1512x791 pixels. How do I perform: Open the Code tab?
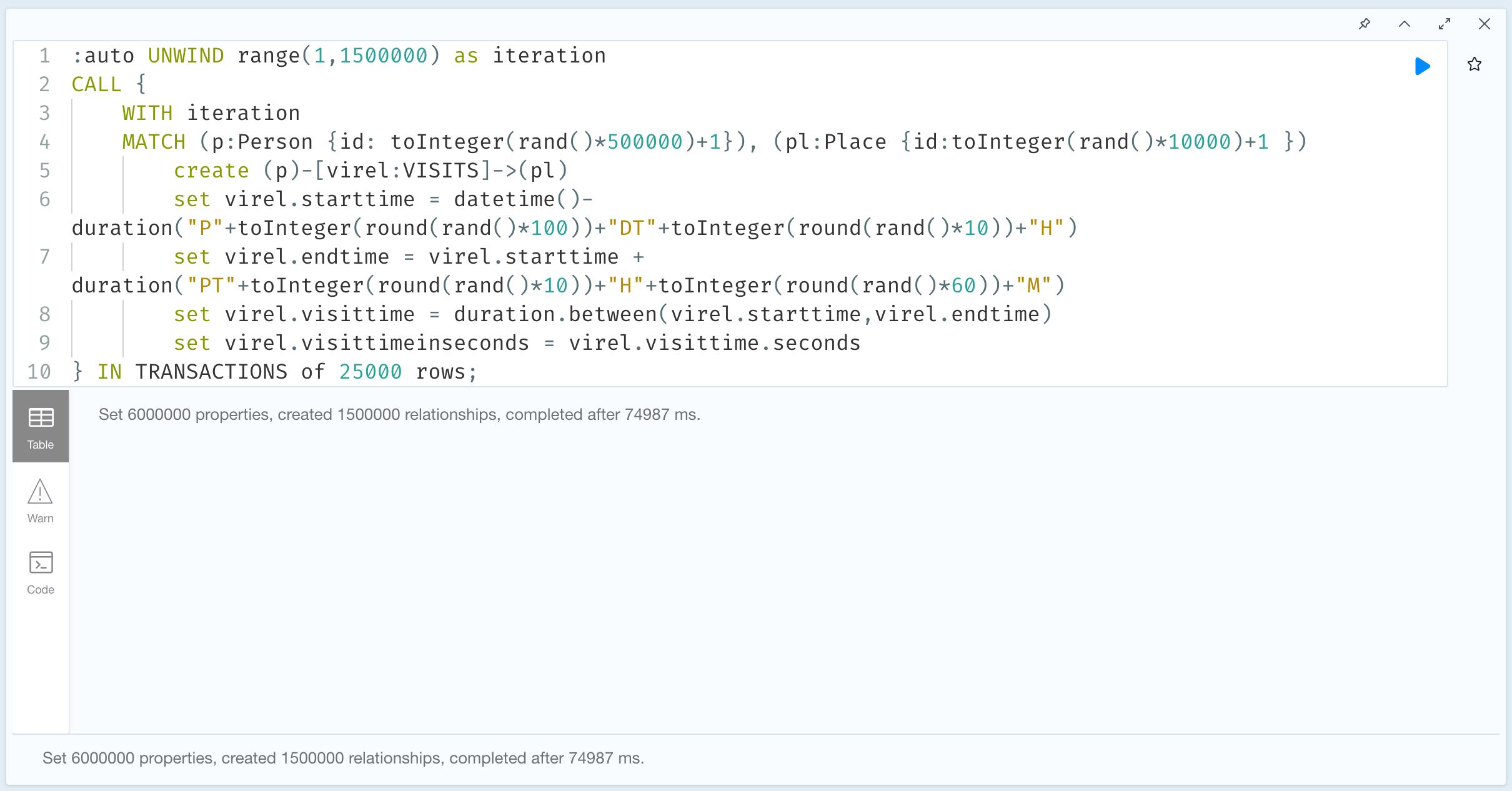tap(41, 572)
